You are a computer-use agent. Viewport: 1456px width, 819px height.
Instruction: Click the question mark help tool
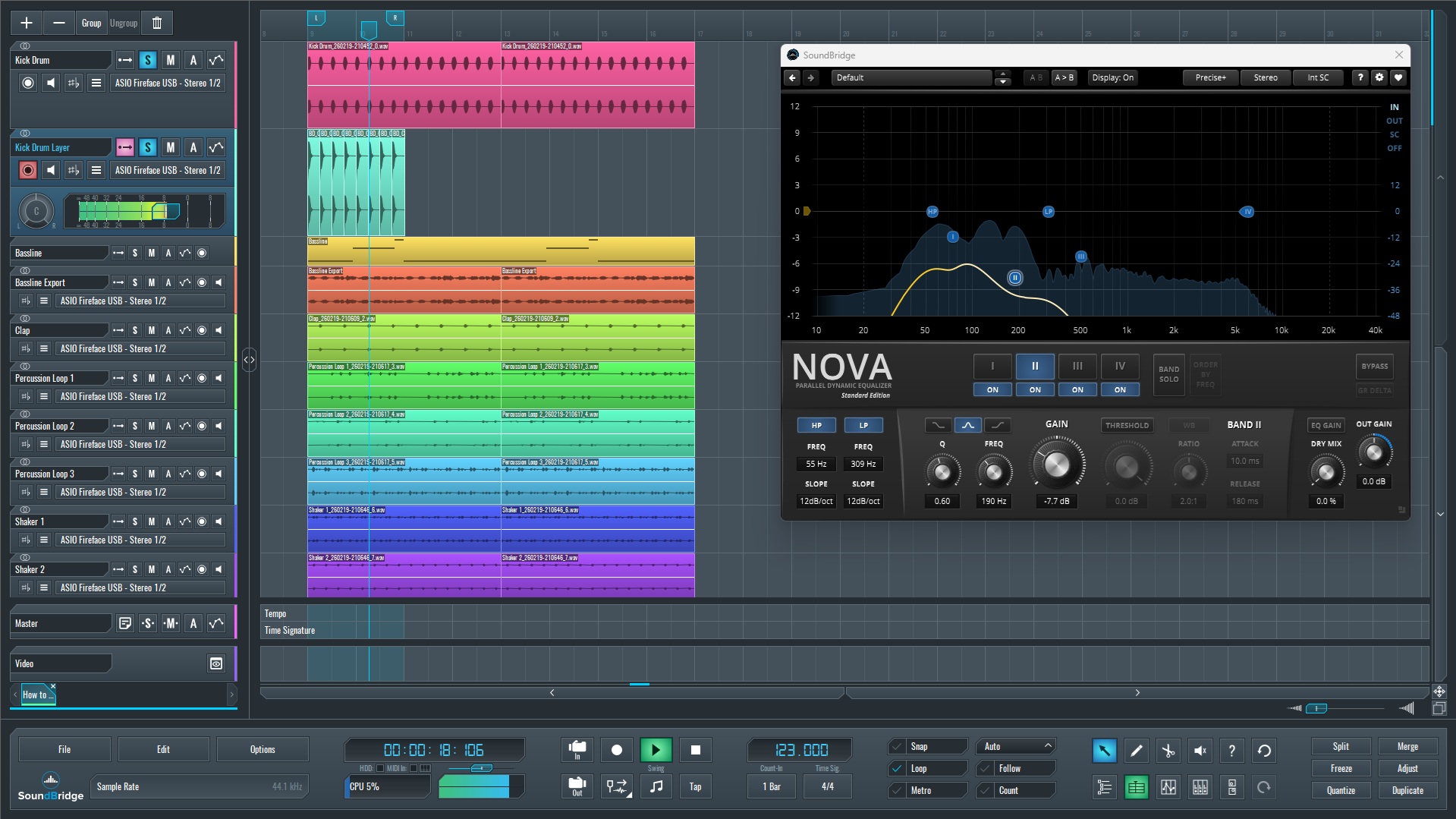point(1232,751)
